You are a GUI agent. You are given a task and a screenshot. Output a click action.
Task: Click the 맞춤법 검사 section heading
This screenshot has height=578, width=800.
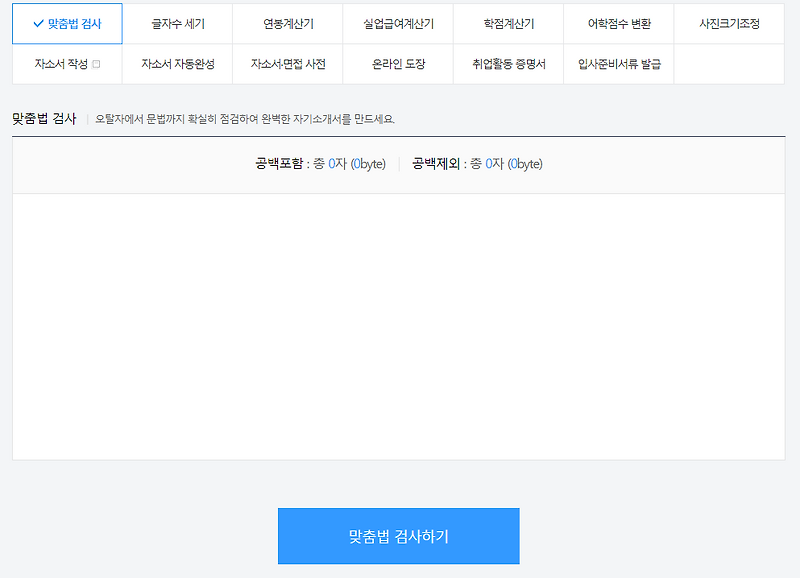44,119
